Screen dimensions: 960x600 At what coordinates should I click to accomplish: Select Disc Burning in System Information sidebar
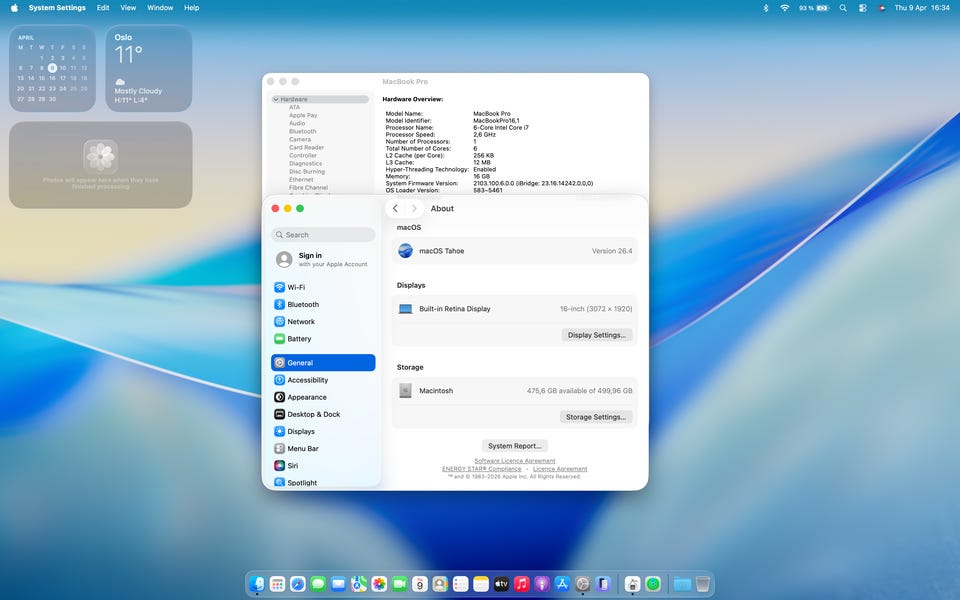307,171
